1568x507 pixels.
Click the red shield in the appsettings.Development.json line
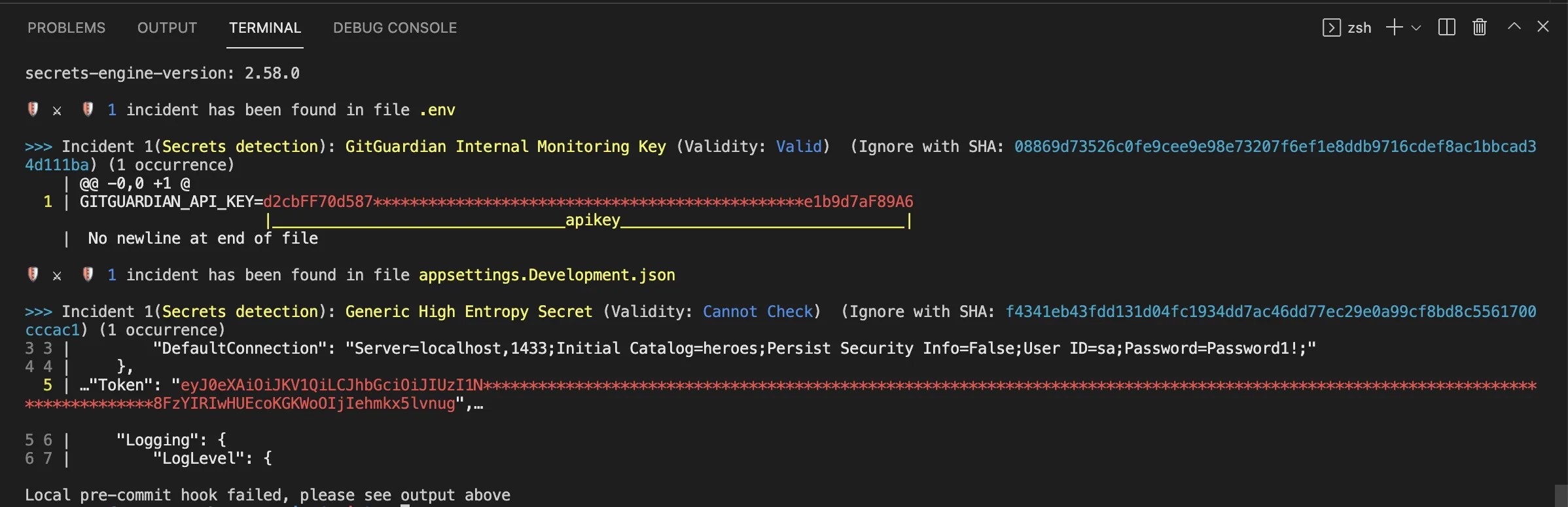click(x=88, y=275)
